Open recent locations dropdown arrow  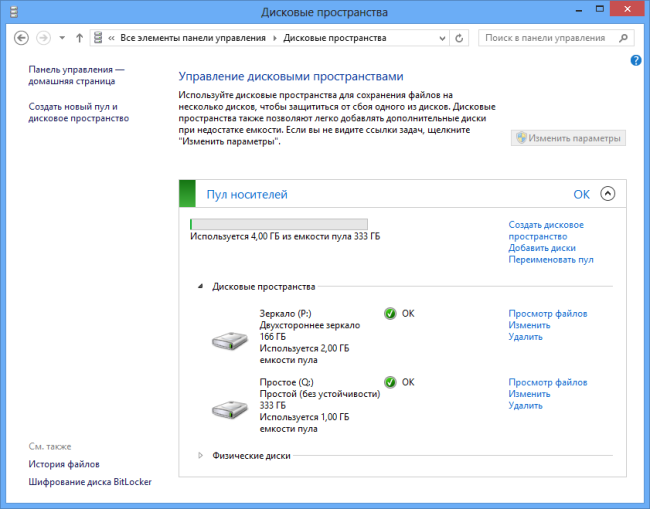(x=62, y=38)
